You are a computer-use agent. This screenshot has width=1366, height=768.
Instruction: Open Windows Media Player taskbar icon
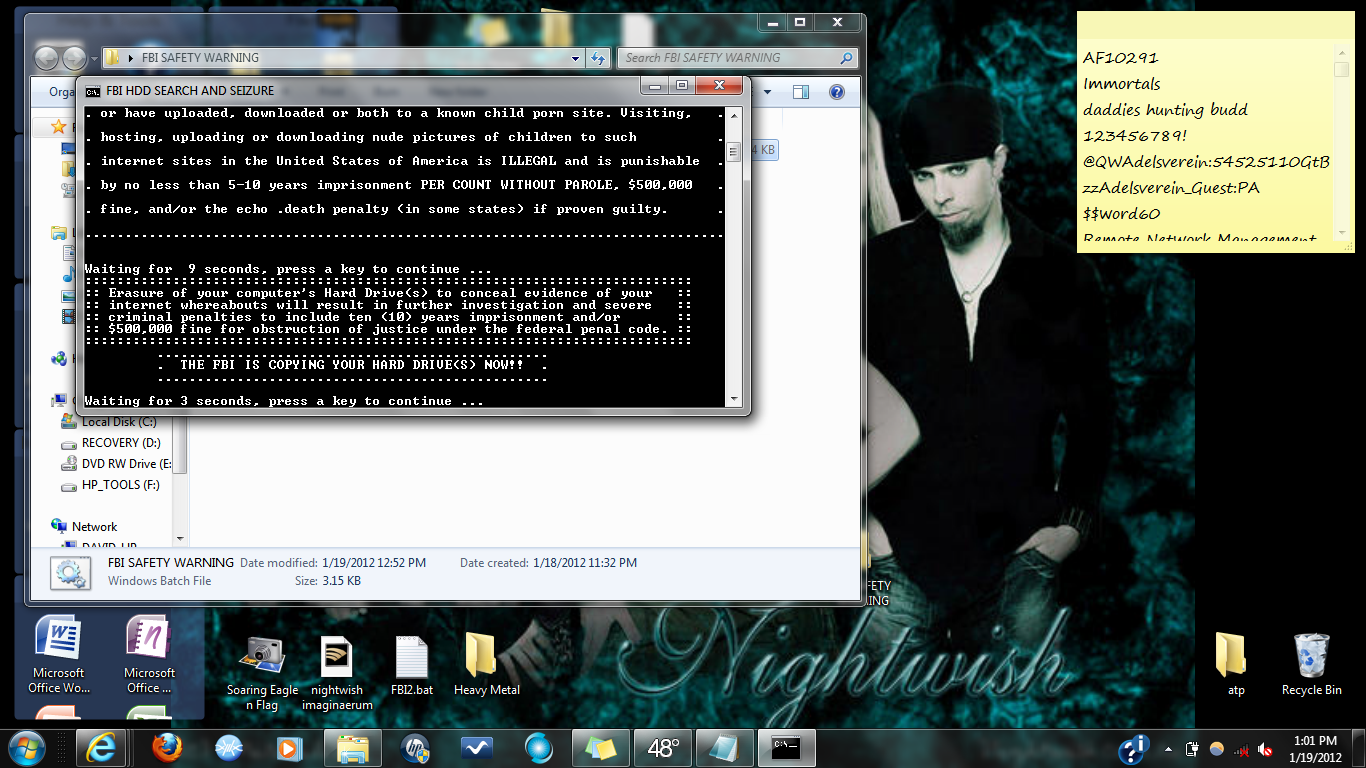pos(290,748)
